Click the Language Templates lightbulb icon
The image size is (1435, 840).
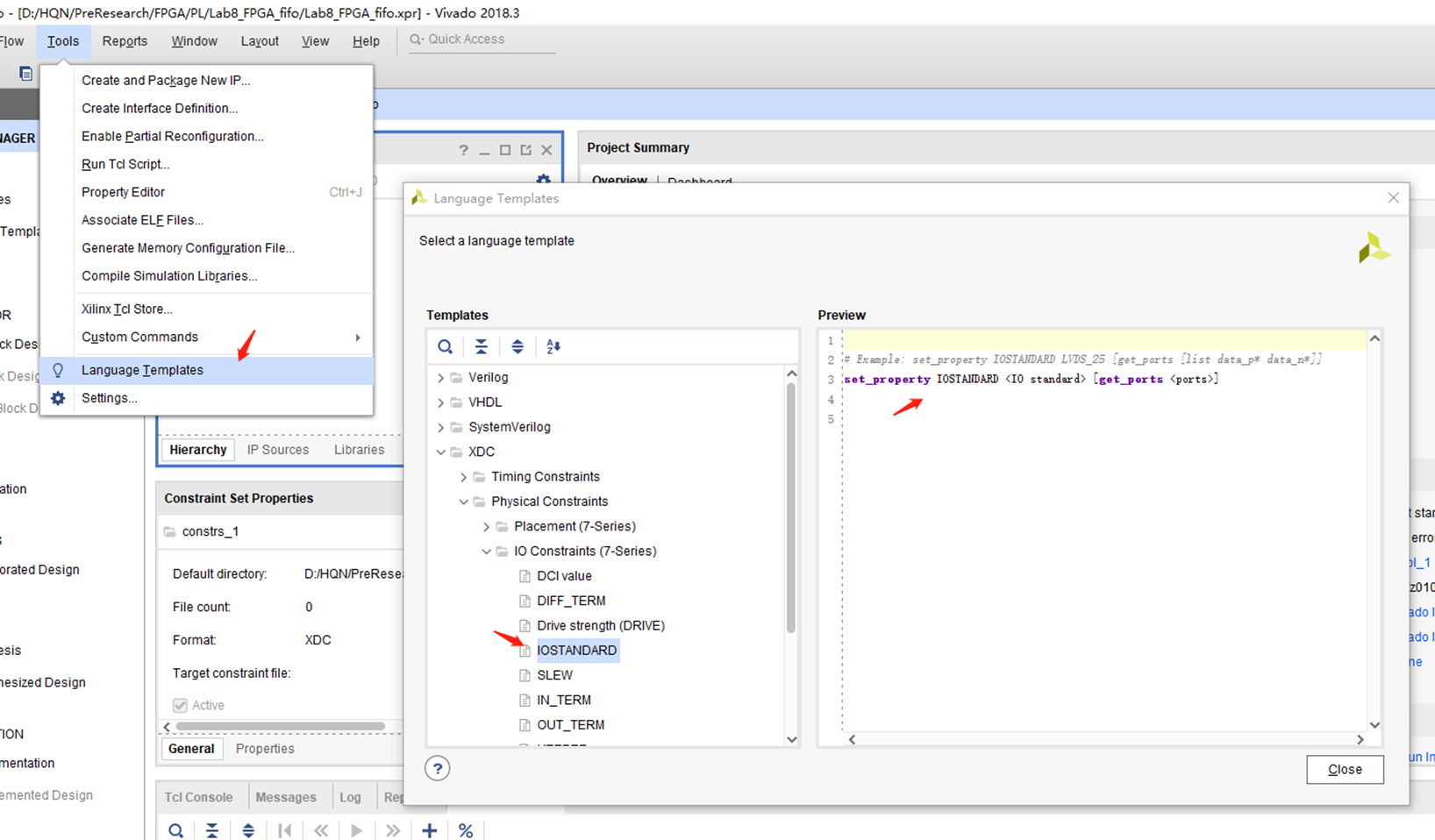click(58, 370)
